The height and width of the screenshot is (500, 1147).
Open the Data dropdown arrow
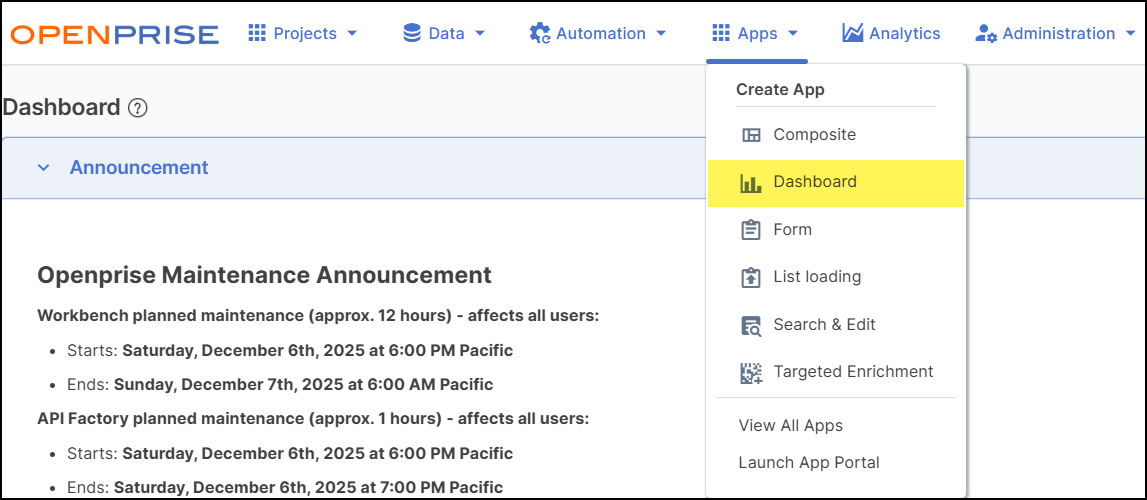click(480, 34)
